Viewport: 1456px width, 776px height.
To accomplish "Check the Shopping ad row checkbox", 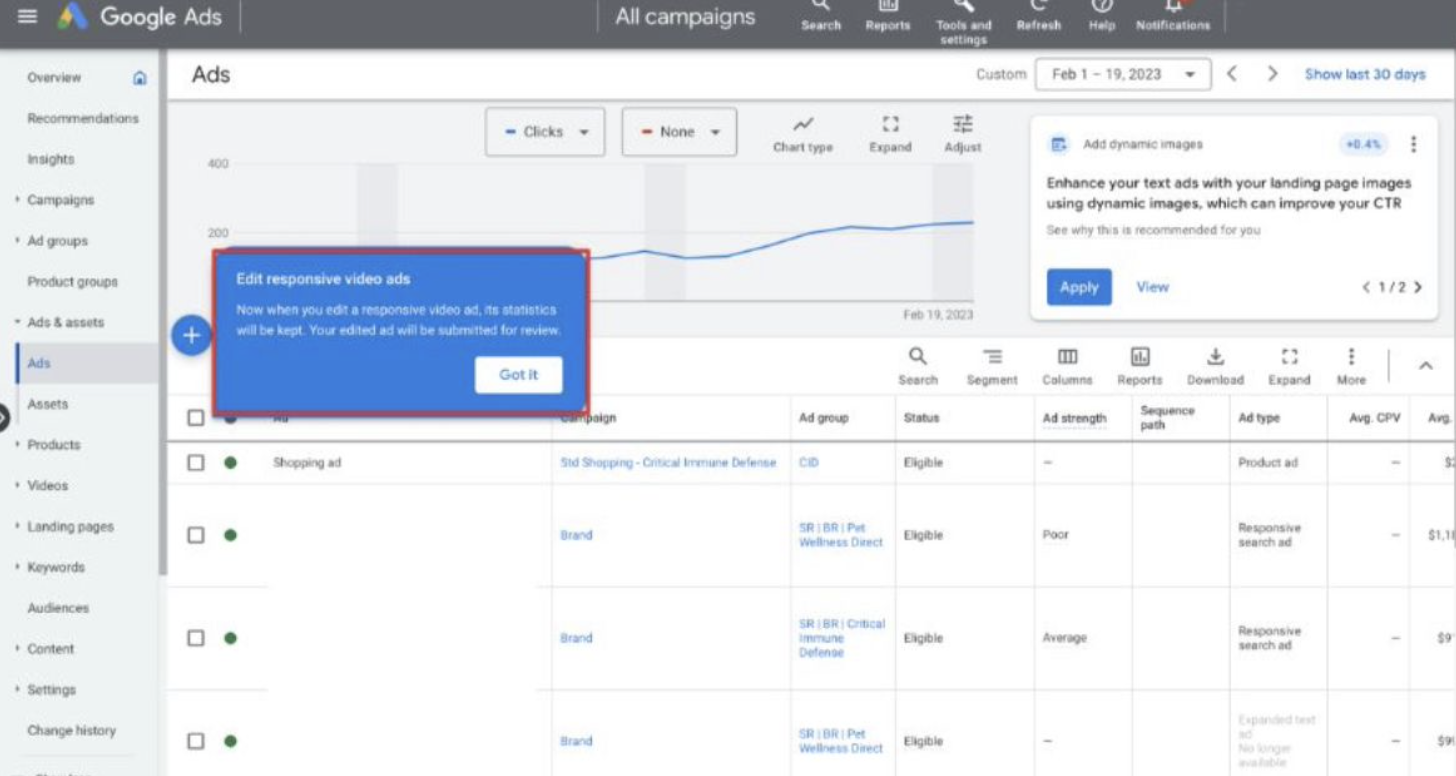I will click(x=196, y=463).
